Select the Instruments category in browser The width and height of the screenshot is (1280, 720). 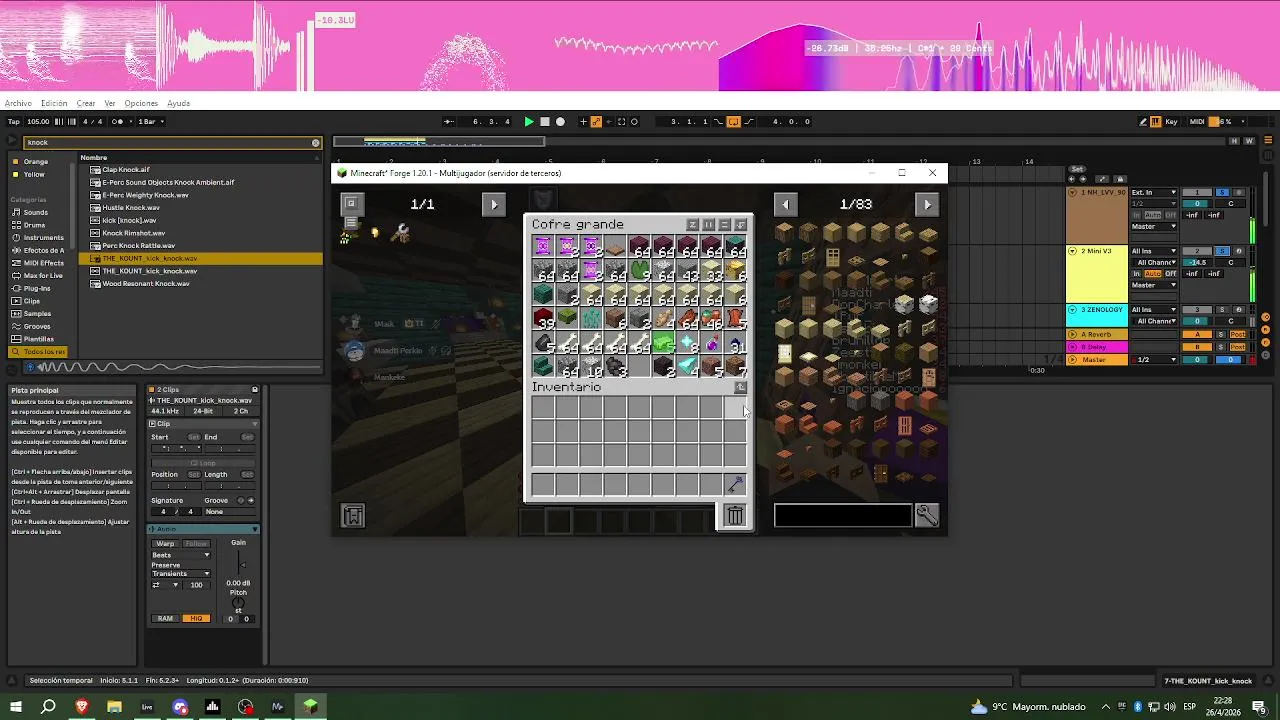point(43,238)
